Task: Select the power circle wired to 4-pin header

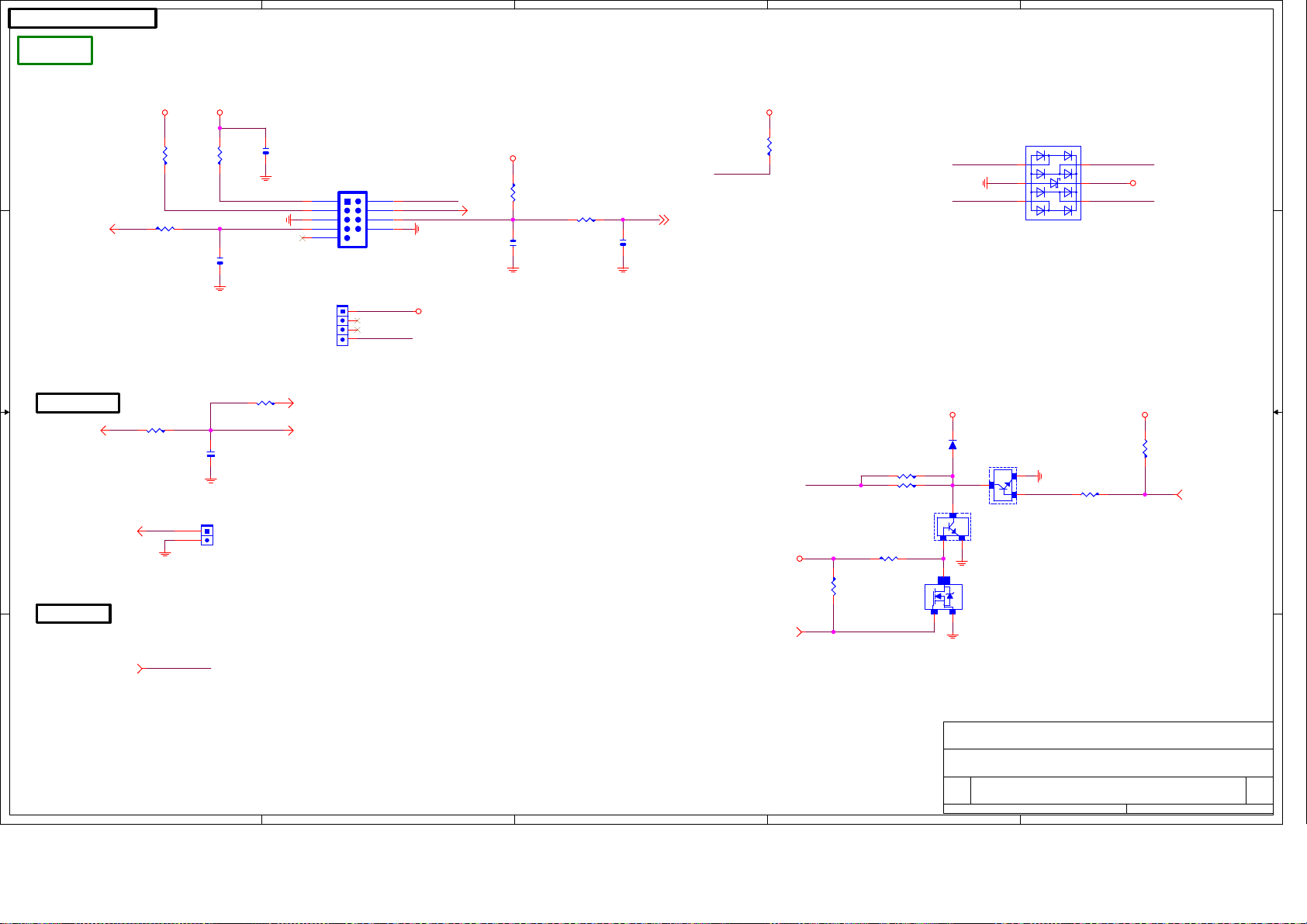Action: pos(419,311)
